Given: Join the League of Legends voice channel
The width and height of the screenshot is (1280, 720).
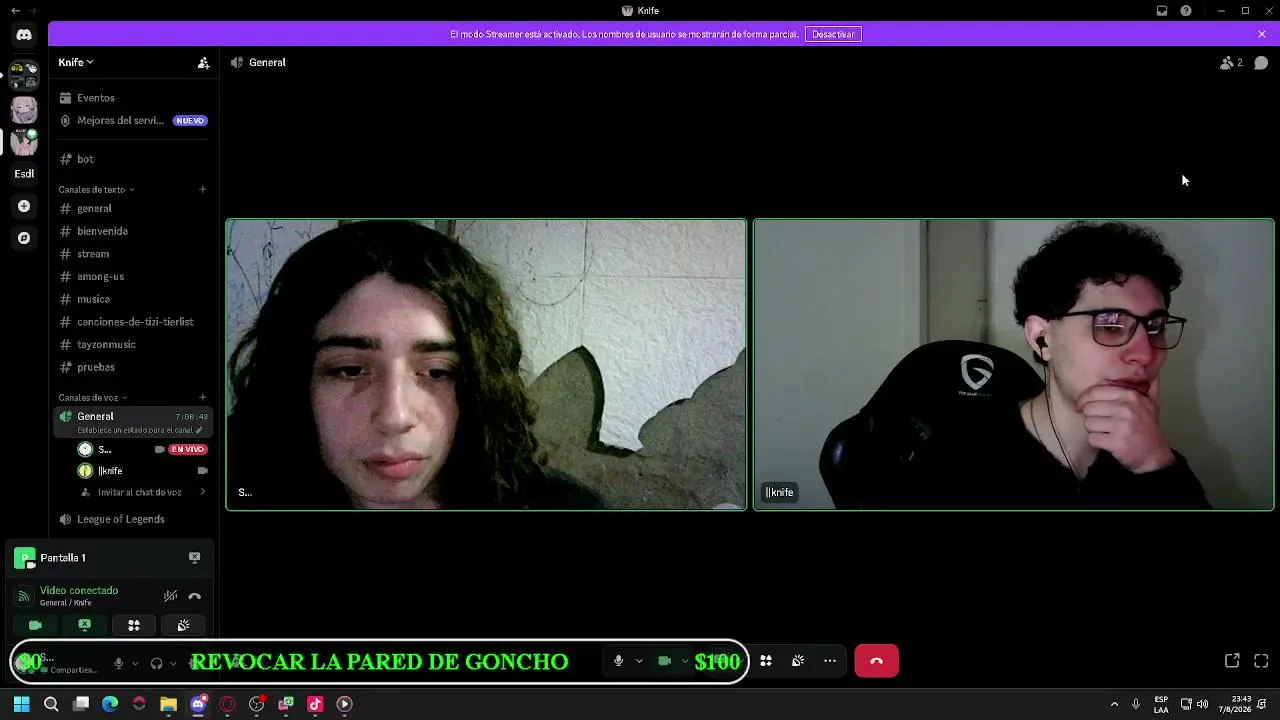Looking at the screenshot, I should point(135,519).
